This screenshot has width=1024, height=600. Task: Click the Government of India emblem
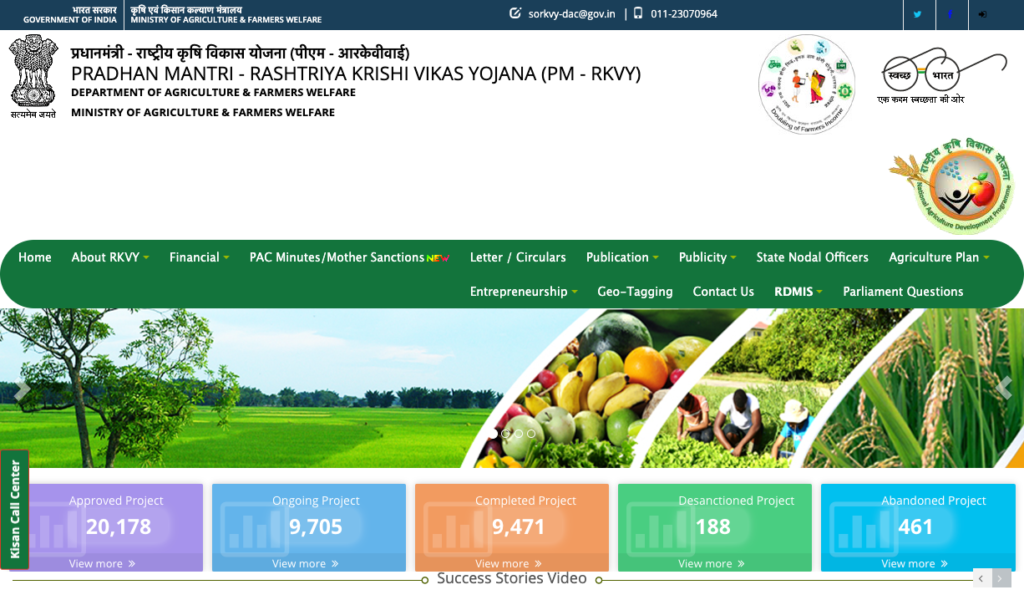pos(33,75)
